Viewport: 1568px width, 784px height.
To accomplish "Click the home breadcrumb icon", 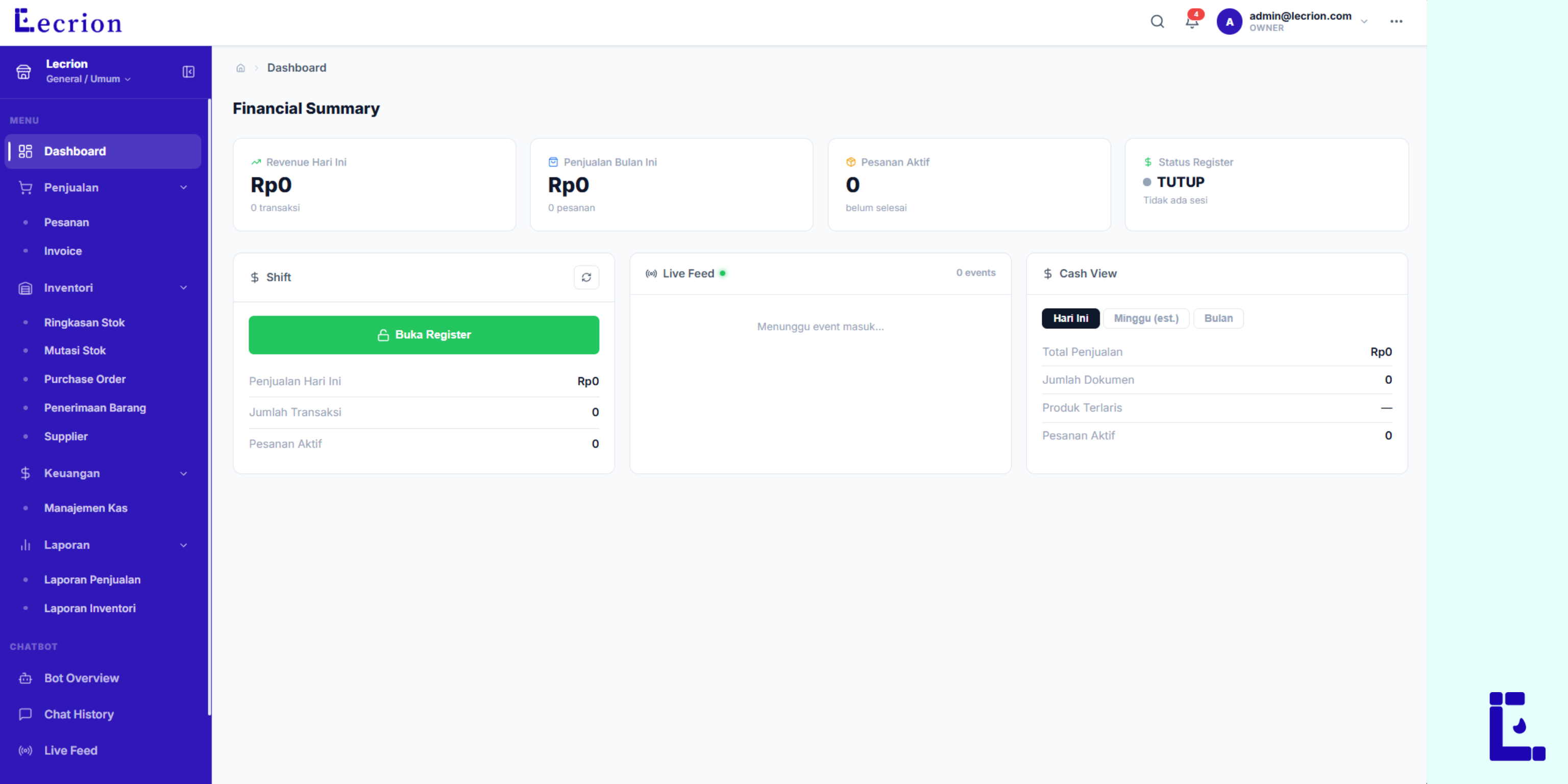I will pyautogui.click(x=240, y=68).
